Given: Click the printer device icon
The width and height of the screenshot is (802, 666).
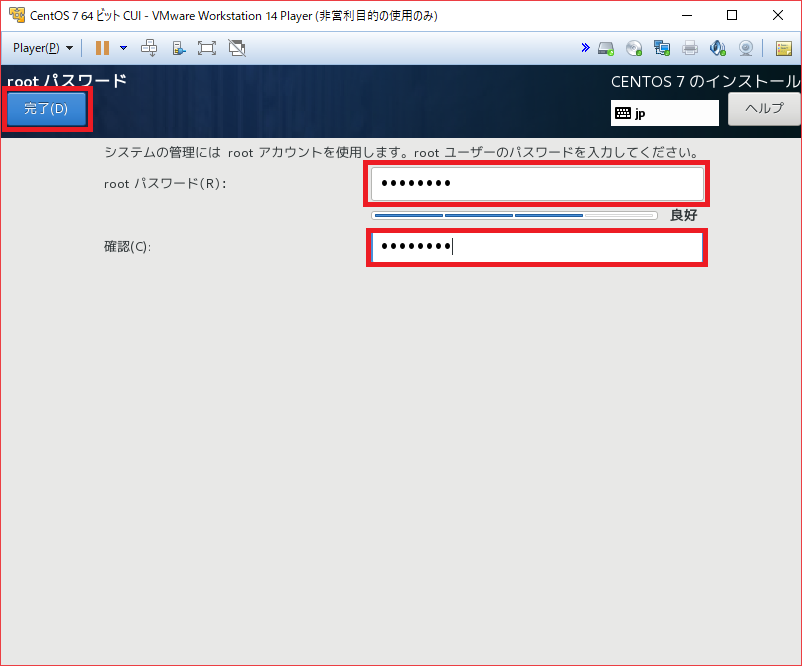Looking at the screenshot, I should tap(689, 48).
